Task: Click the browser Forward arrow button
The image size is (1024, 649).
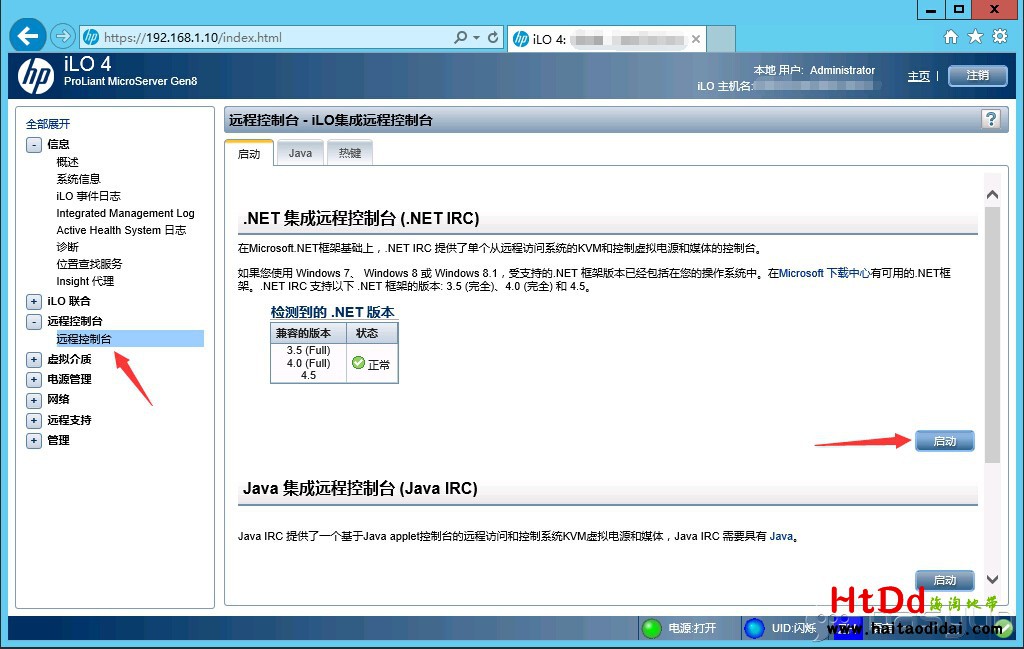Action: (x=63, y=36)
